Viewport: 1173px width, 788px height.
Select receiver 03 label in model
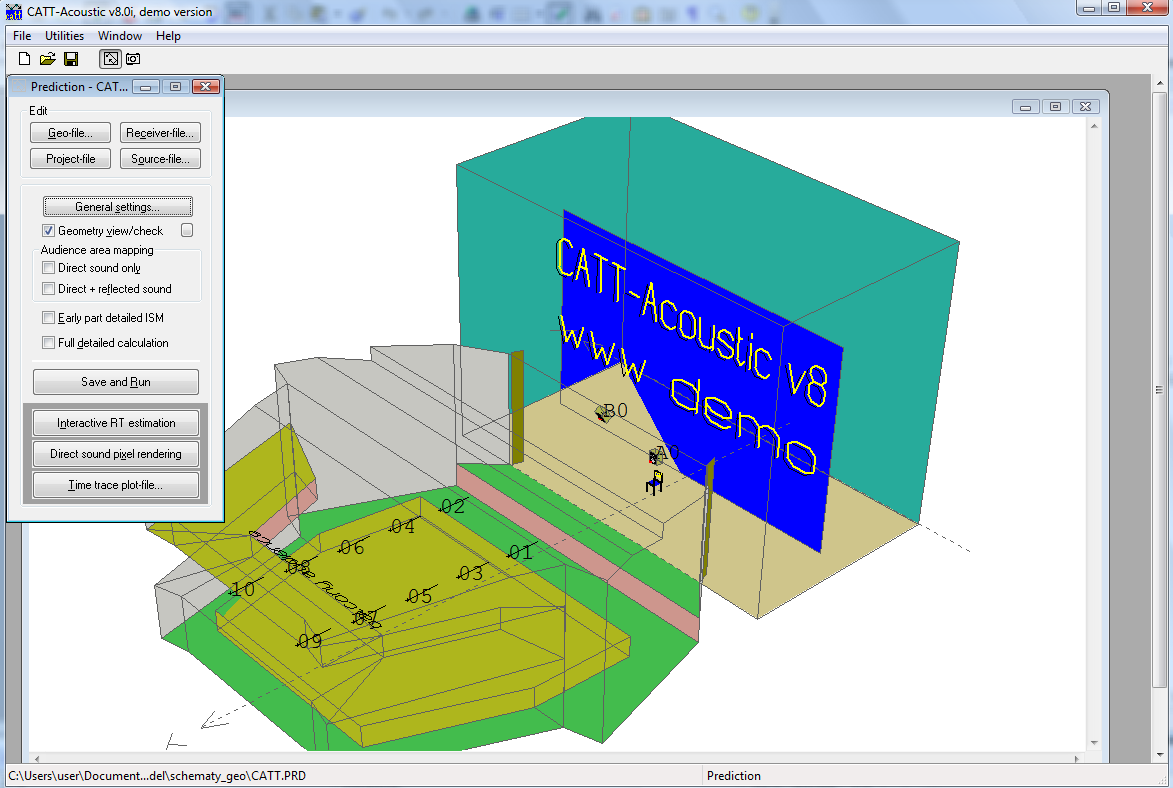(471, 574)
